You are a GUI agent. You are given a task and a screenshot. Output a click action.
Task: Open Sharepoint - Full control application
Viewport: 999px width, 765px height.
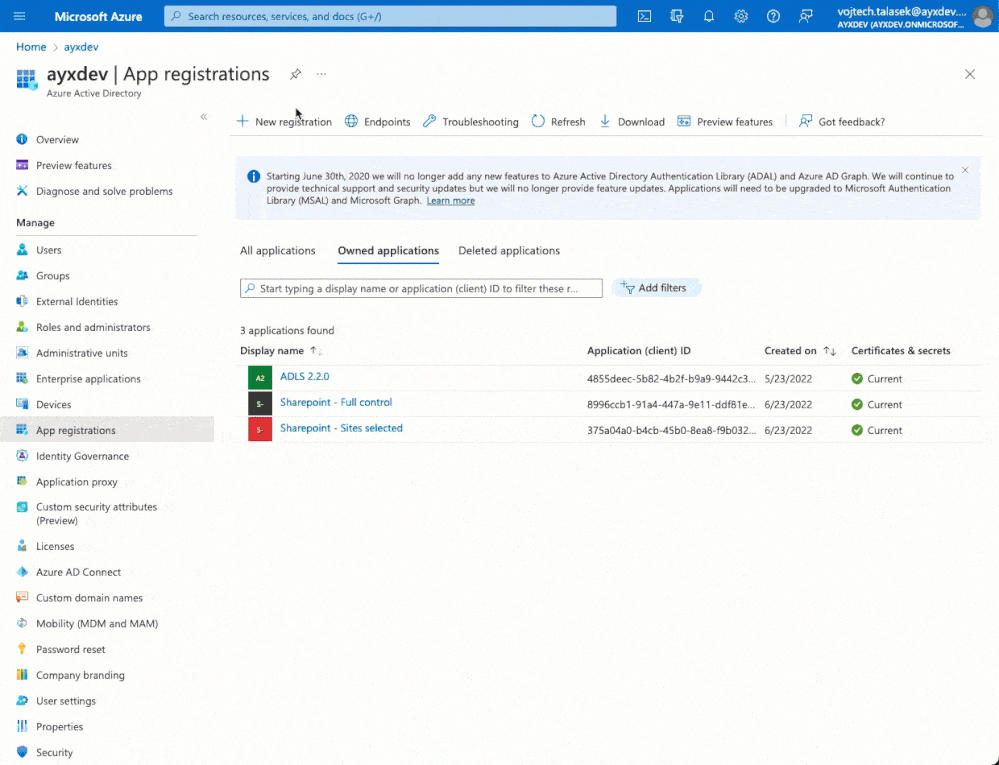click(x=336, y=403)
